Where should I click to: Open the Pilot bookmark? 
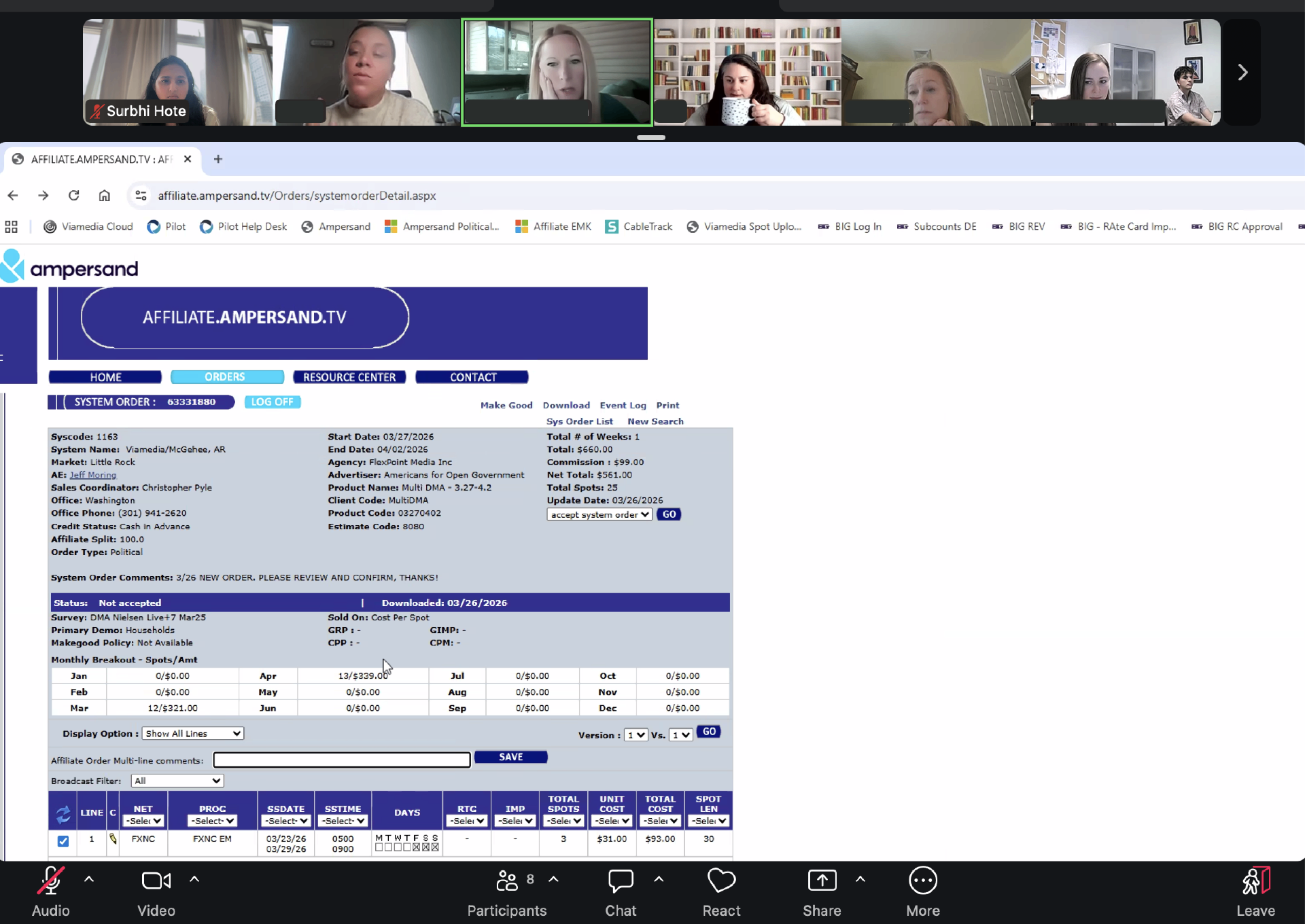click(x=167, y=227)
